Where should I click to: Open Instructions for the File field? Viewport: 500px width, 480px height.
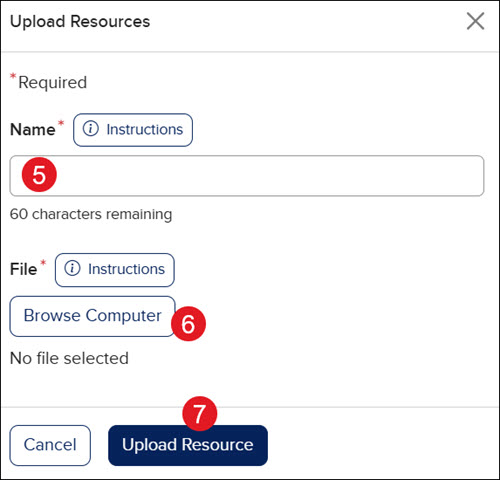(x=115, y=270)
